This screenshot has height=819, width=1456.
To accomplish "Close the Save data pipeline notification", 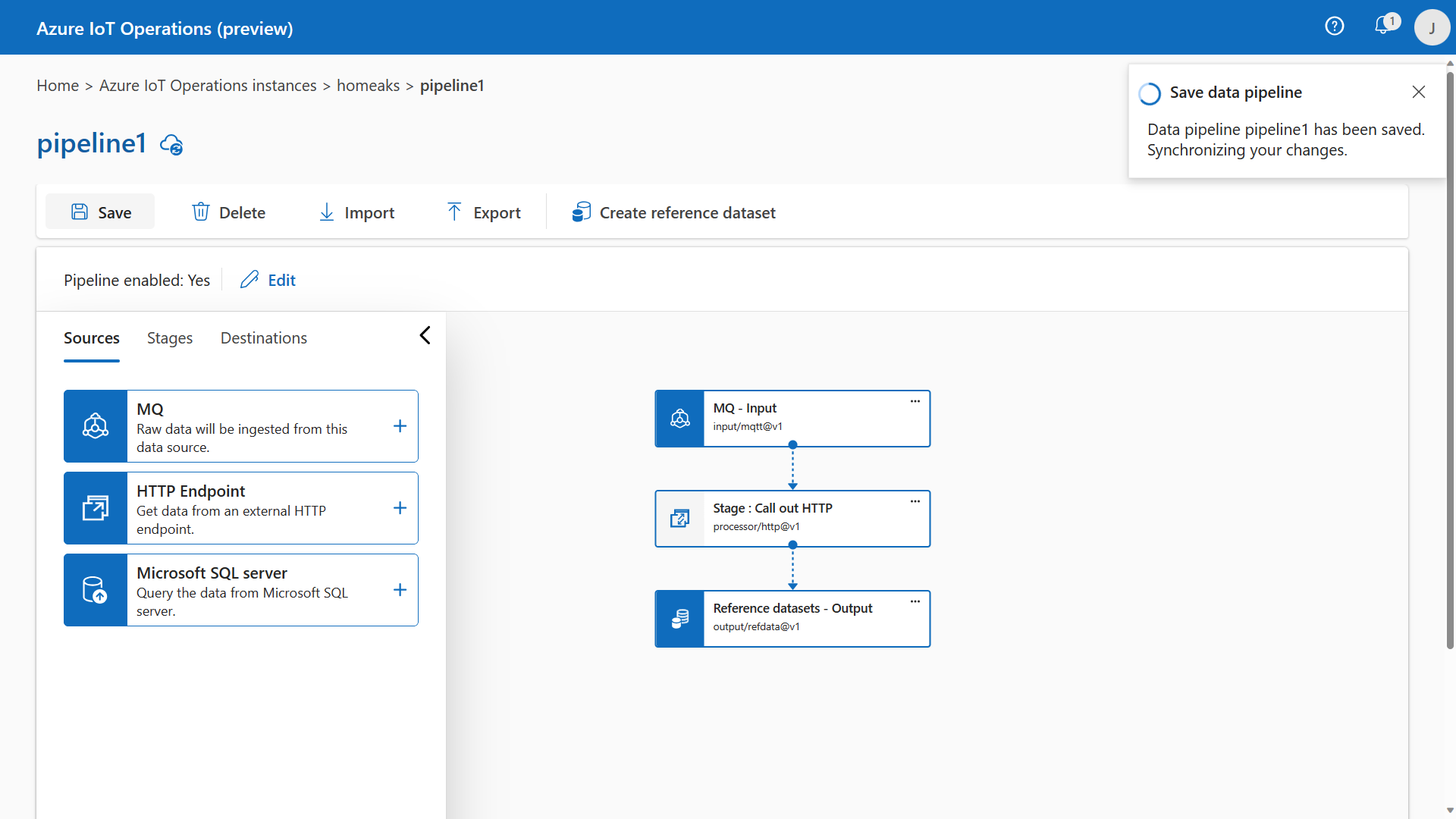I will pos(1419,92).
